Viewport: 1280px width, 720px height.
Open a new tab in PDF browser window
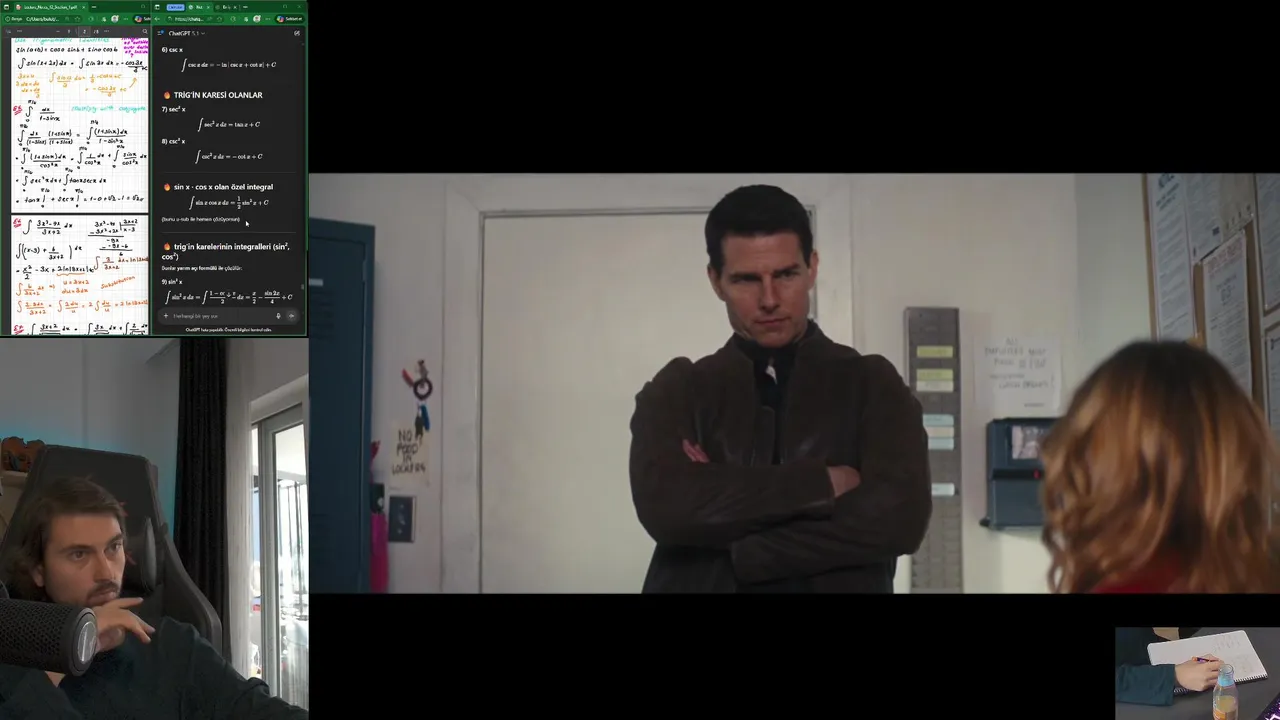pos(94,7)
